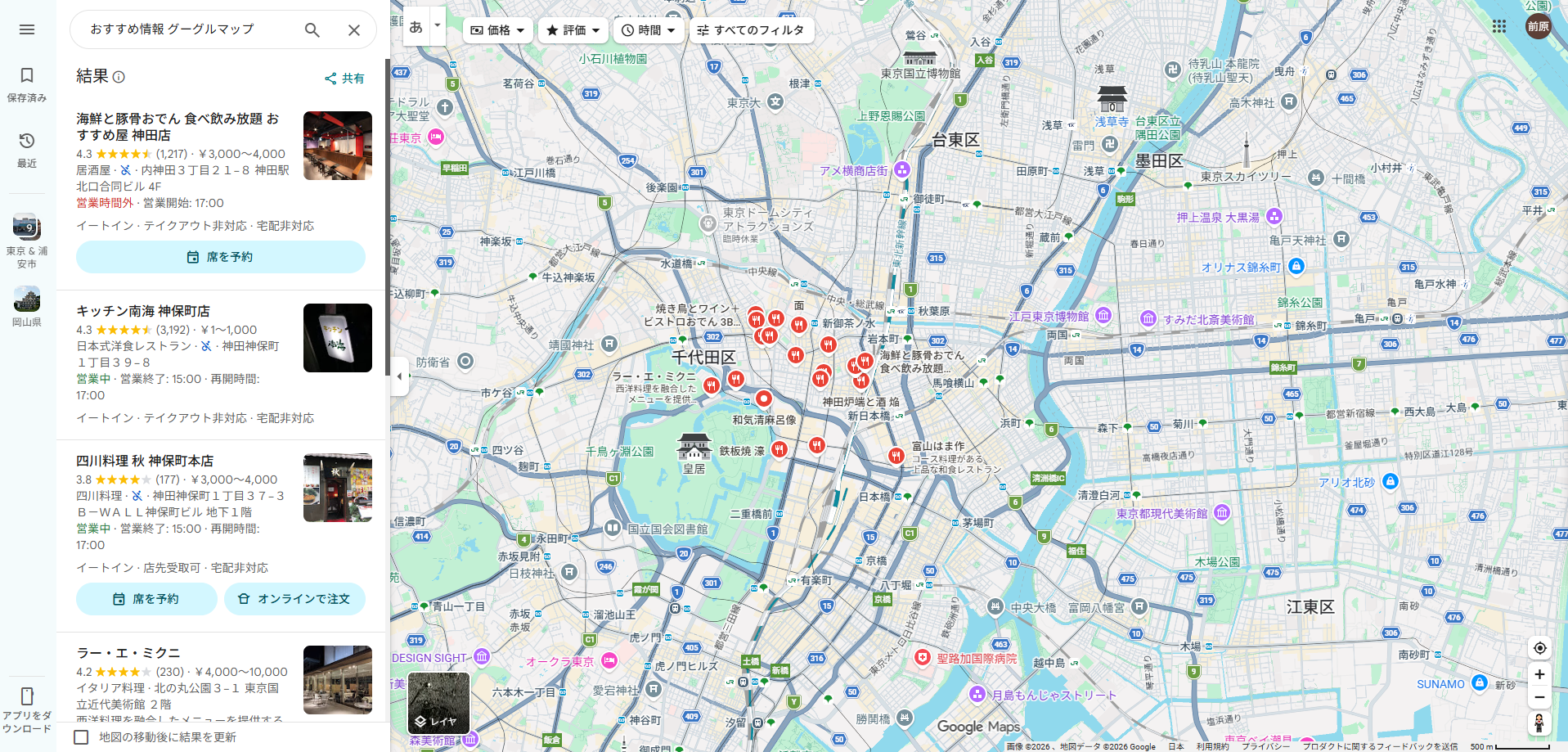View 四川料理 秋 photo thumbnail
Screen dimensions: 1568x752
(338, 488)
